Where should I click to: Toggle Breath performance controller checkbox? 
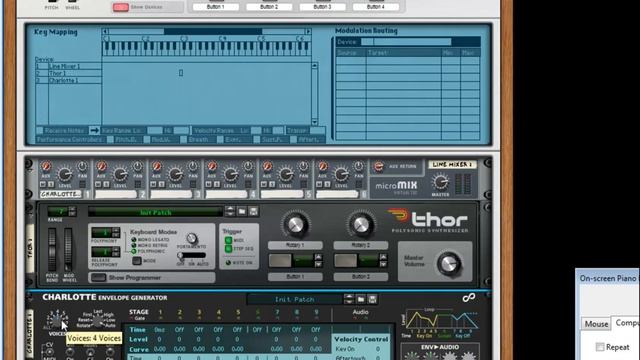click(x=184, y=140)
